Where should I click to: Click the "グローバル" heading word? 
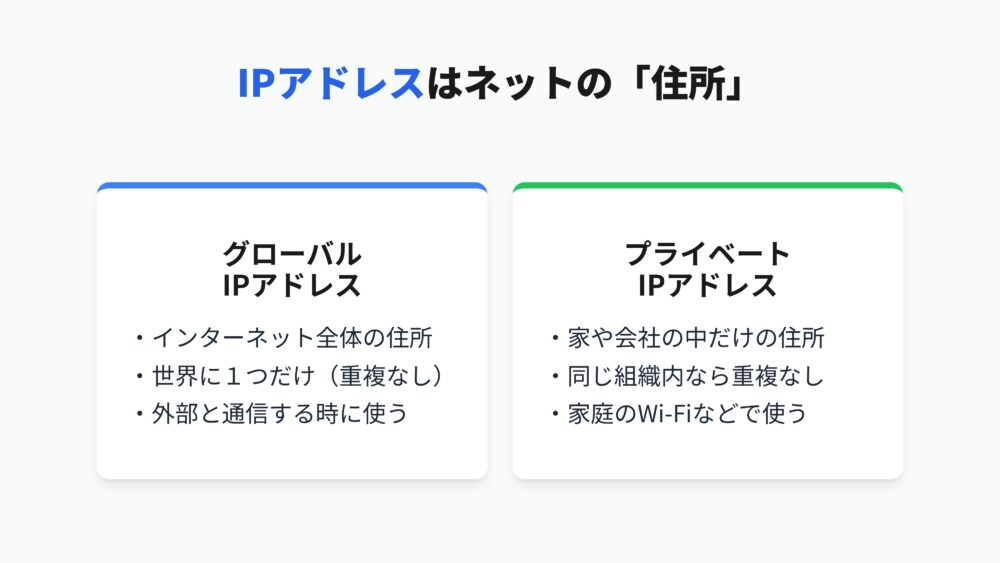[x=292, y=253]
